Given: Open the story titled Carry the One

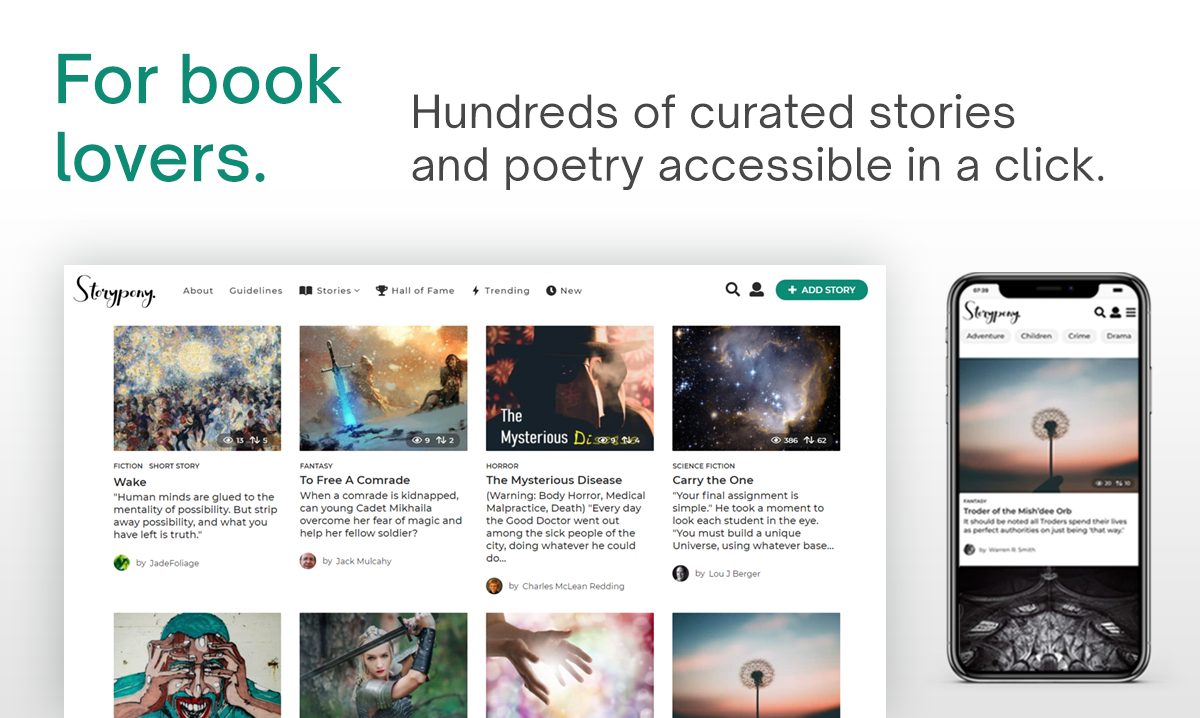Looking at the screenshot, I should pos(713,480).
